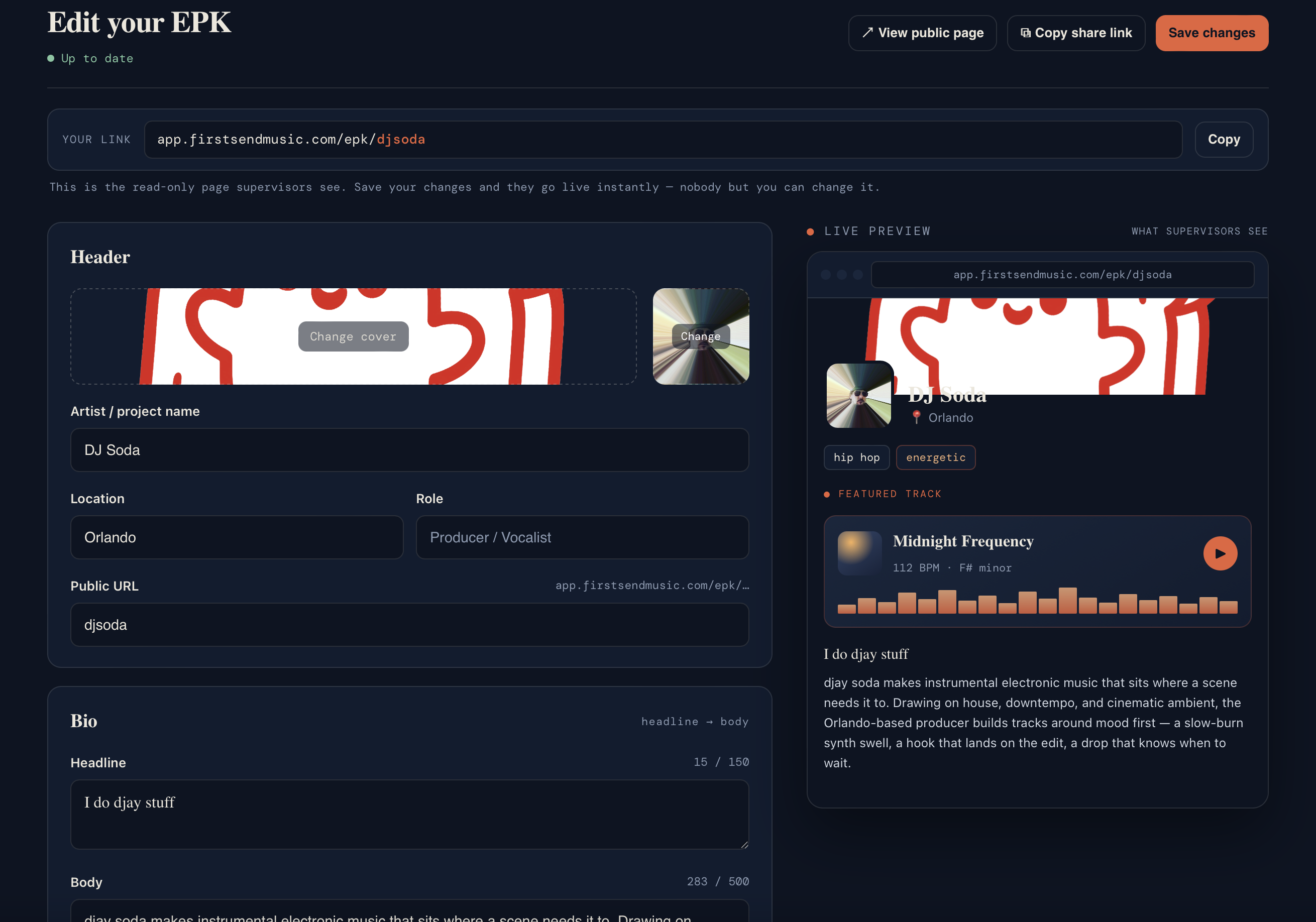Click the preview address bar URL
This screenshot has width=1316, height=922.
tap(1062, 275)
